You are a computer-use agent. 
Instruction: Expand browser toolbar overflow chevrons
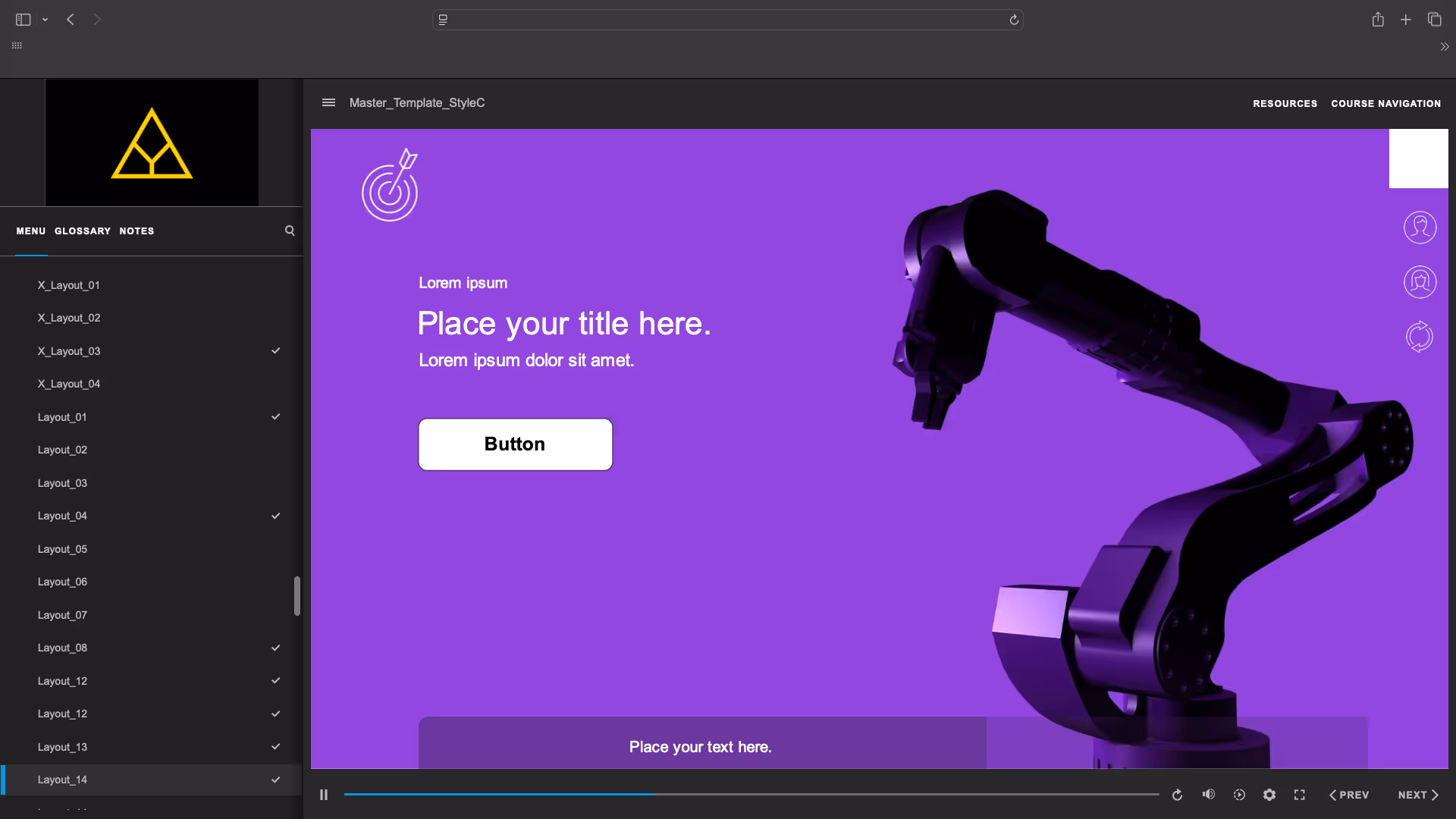(1444, 47)
